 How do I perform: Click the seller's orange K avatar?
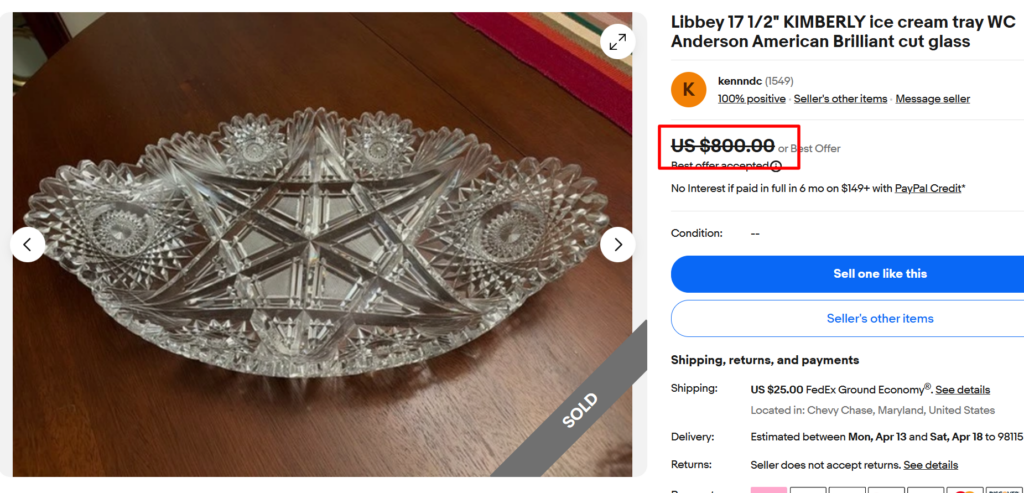click(688, 89)
